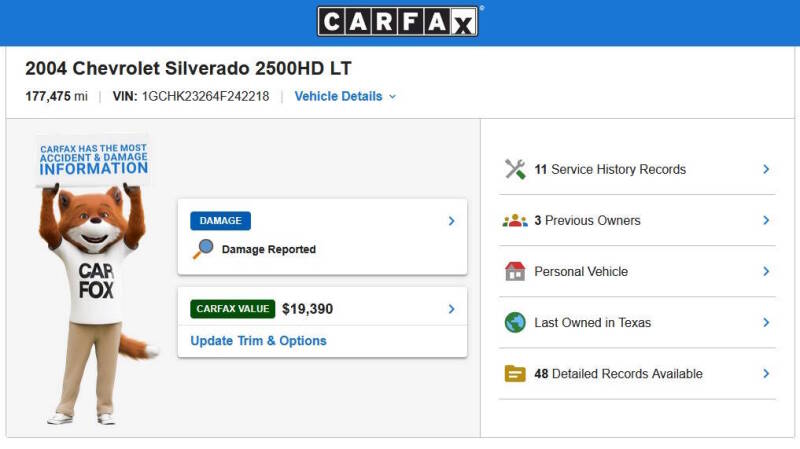Click the globe last owned icon

coord(515,322)
